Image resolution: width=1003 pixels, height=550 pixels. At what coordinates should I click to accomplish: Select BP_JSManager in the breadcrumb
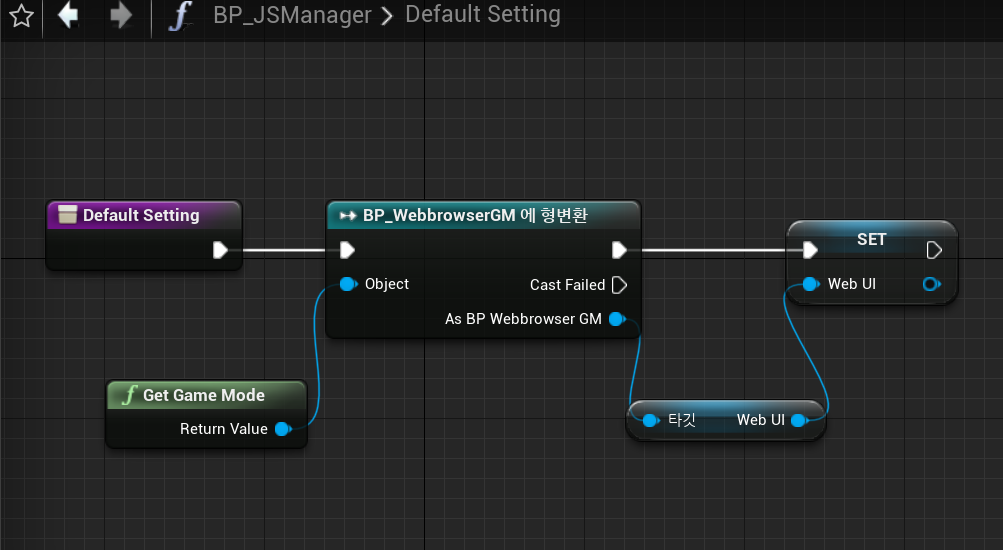(x=292, y=16)
